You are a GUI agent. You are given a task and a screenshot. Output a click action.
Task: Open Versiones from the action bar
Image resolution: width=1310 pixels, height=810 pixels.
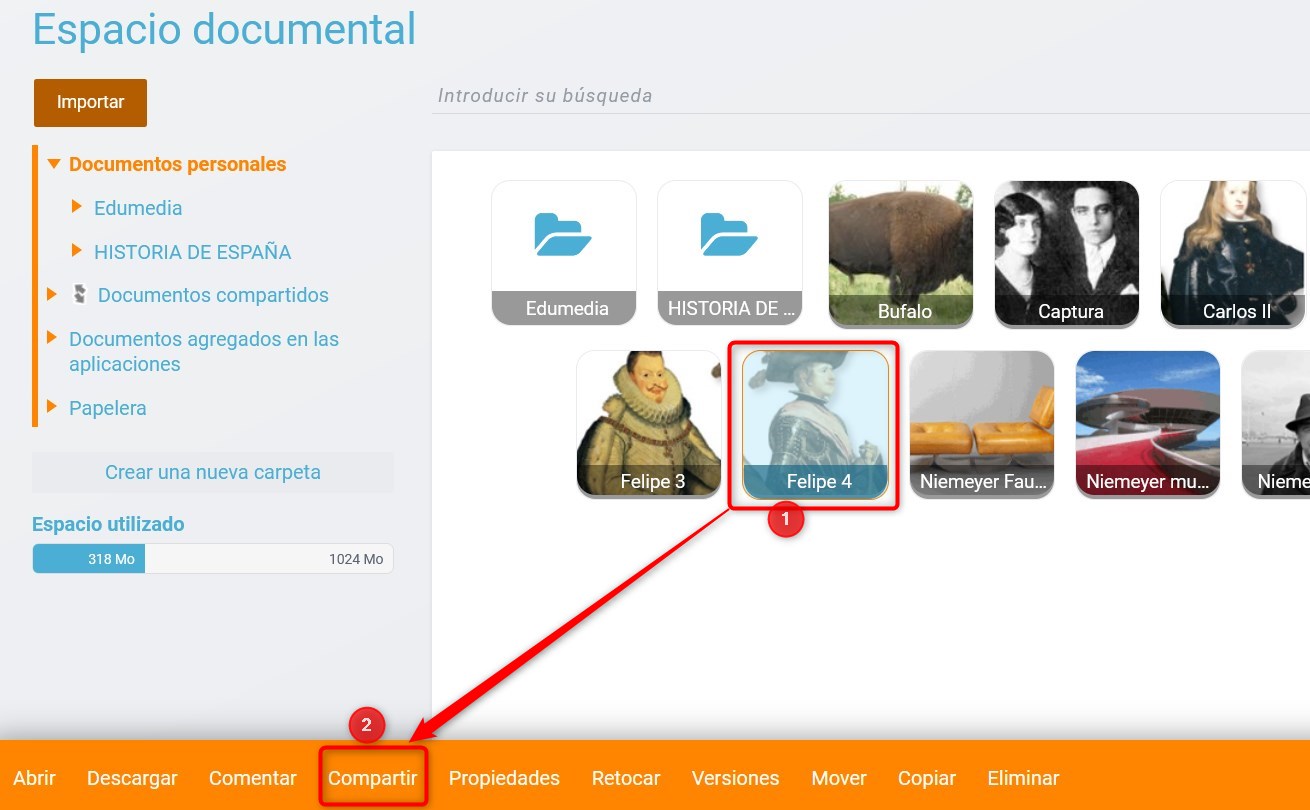736,778
